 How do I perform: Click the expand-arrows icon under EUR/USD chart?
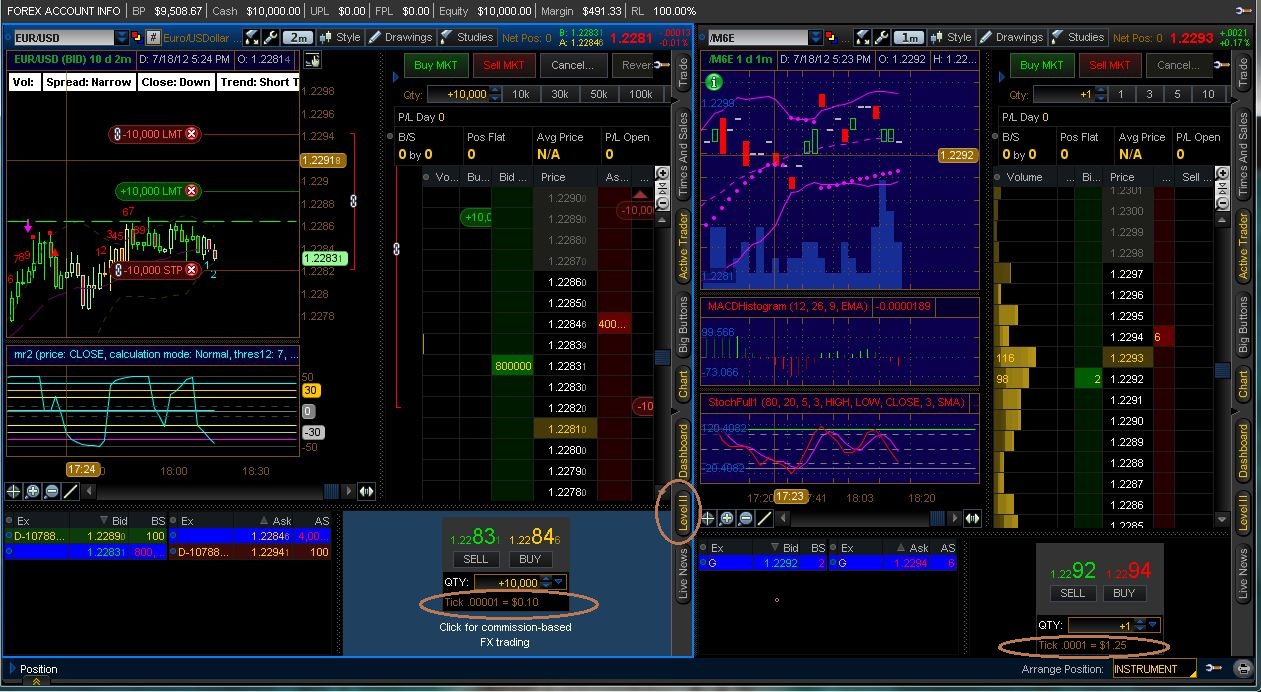pyautogui.click(x=366, y=491)
